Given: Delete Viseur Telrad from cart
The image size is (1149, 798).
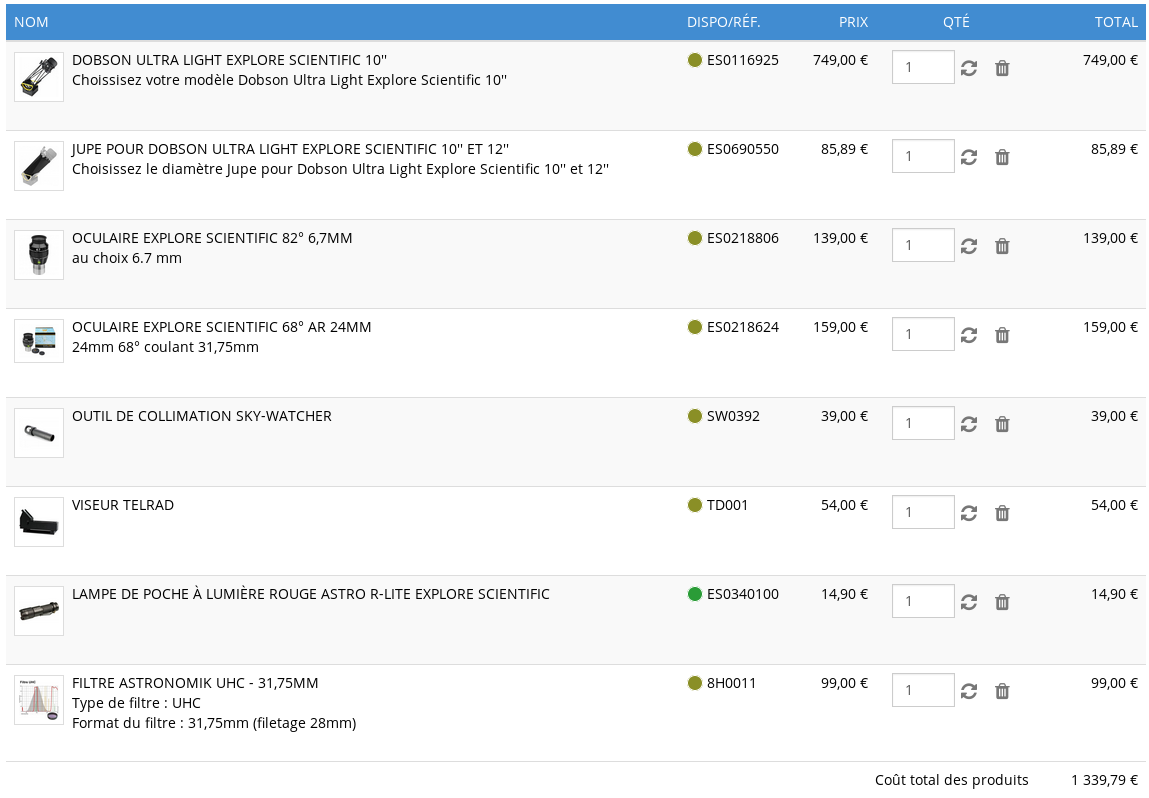Looking at the screenshot, I should click(1002, 513).
